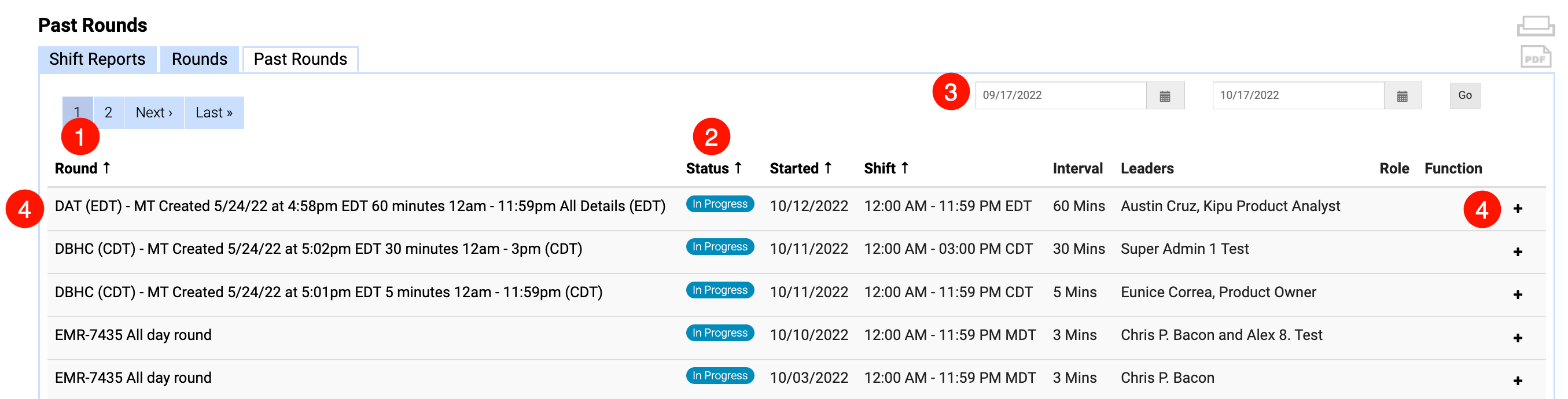Expand the DAT (EDT) round row
This screenshot has height=399, width=1568.
click(1518, 209)
